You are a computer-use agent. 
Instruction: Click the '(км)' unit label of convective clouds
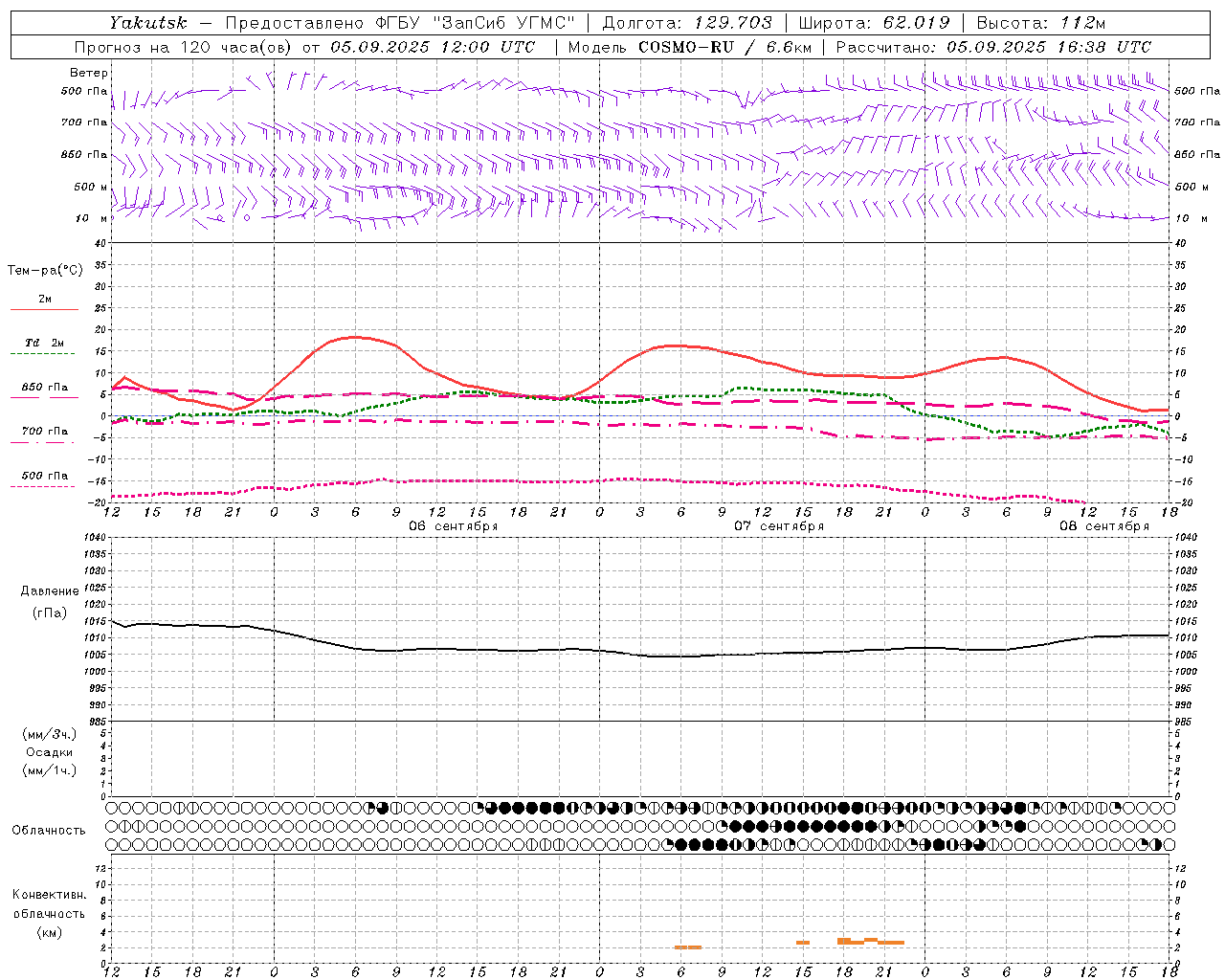click(50, 932)
